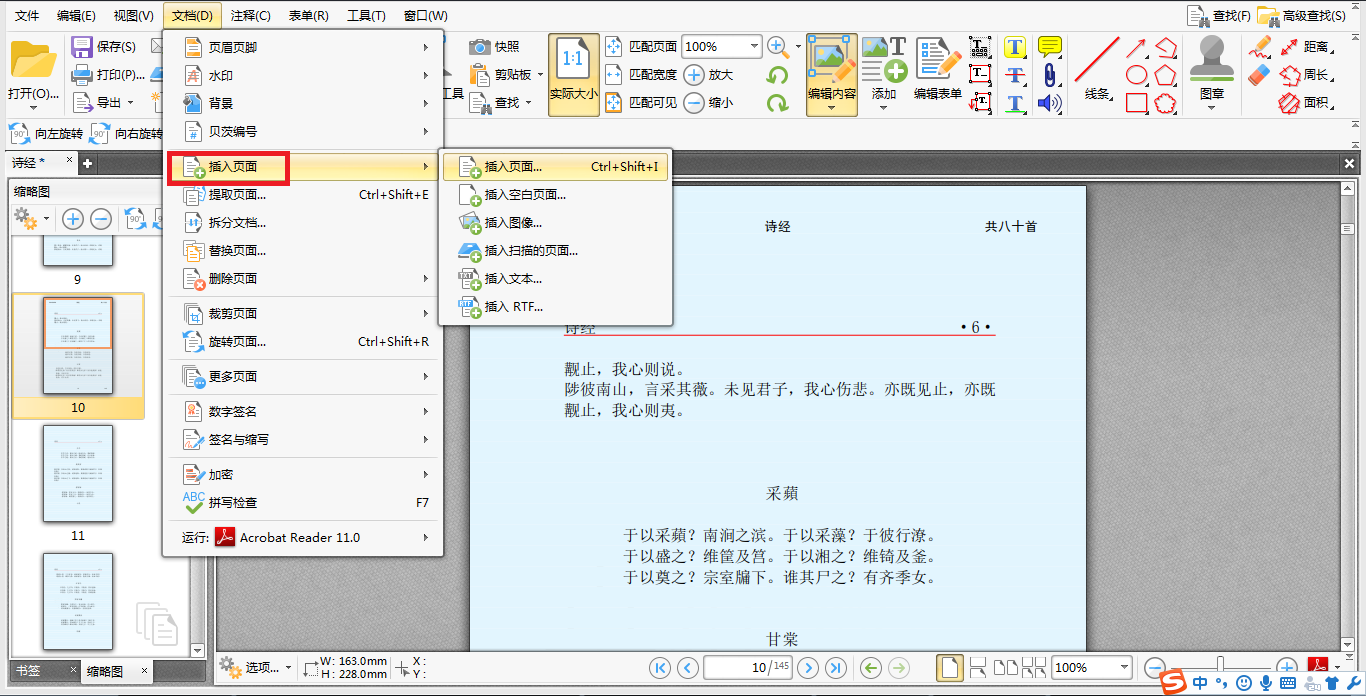Screen dimensions: 1366x696
Task: Zoom out thumbnails with minus button
Action: [101, 218]
